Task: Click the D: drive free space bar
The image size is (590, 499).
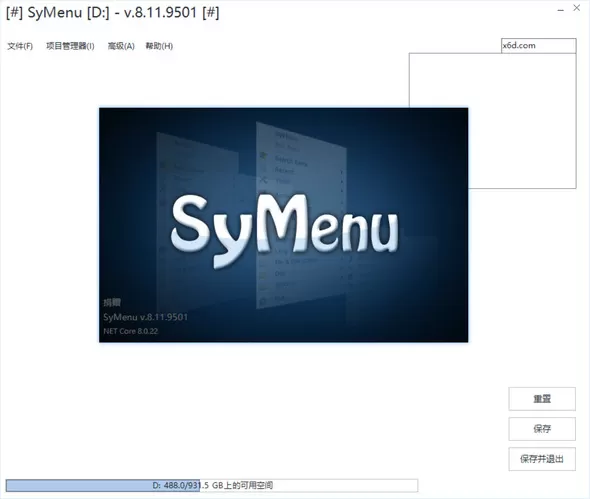Action: tap(212, 485)
